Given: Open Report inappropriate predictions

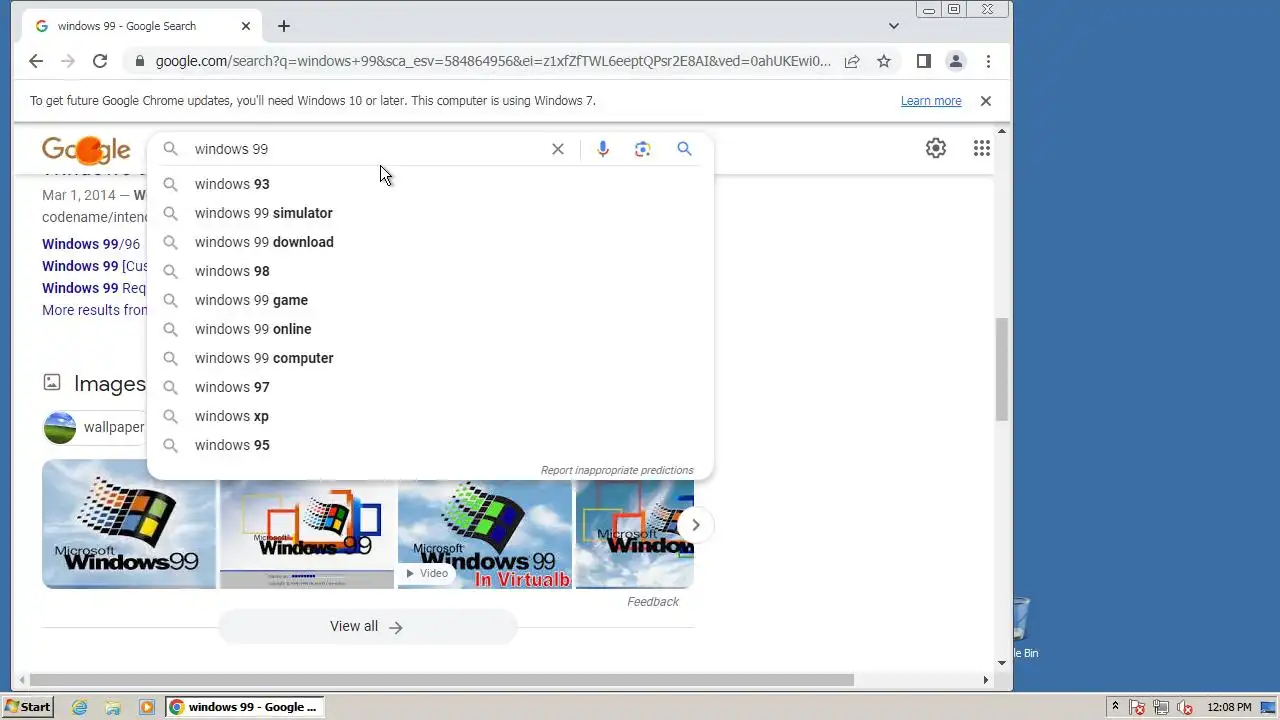Looking at the screenshot, I should point(617,470).
